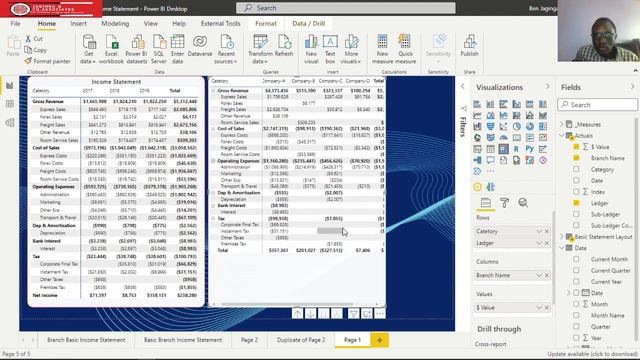Open the View ribbon tab
Viewport: 640px width, 360px height.
coord(151,24)
